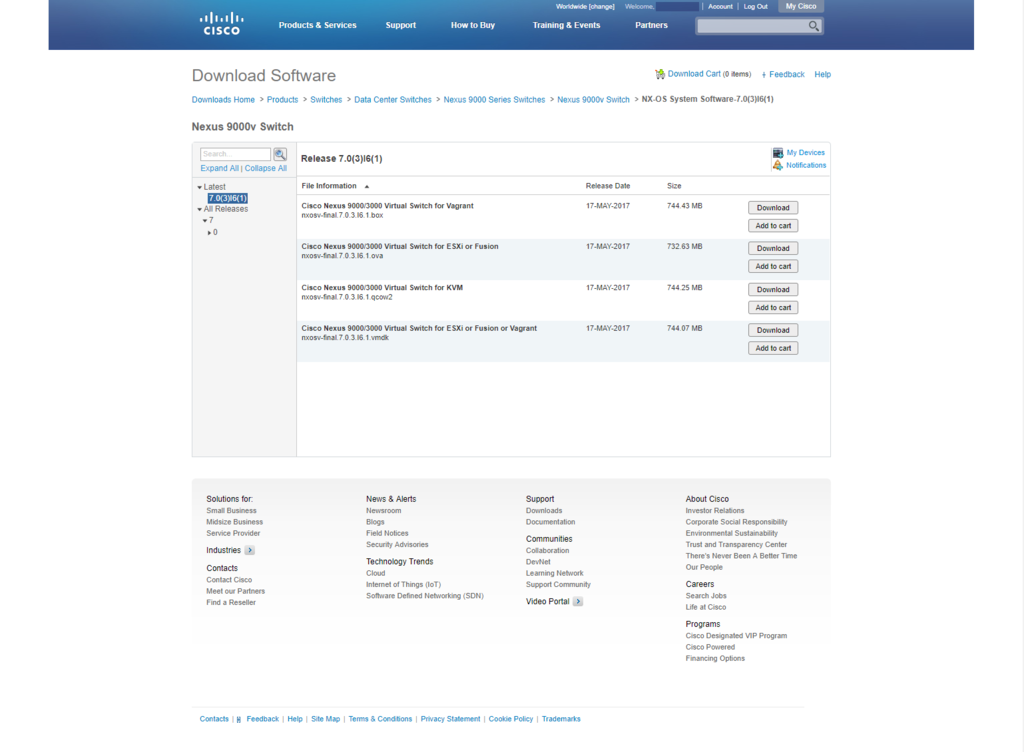
Task: Collapse the Latest tree node
Action: click(199, 187)
